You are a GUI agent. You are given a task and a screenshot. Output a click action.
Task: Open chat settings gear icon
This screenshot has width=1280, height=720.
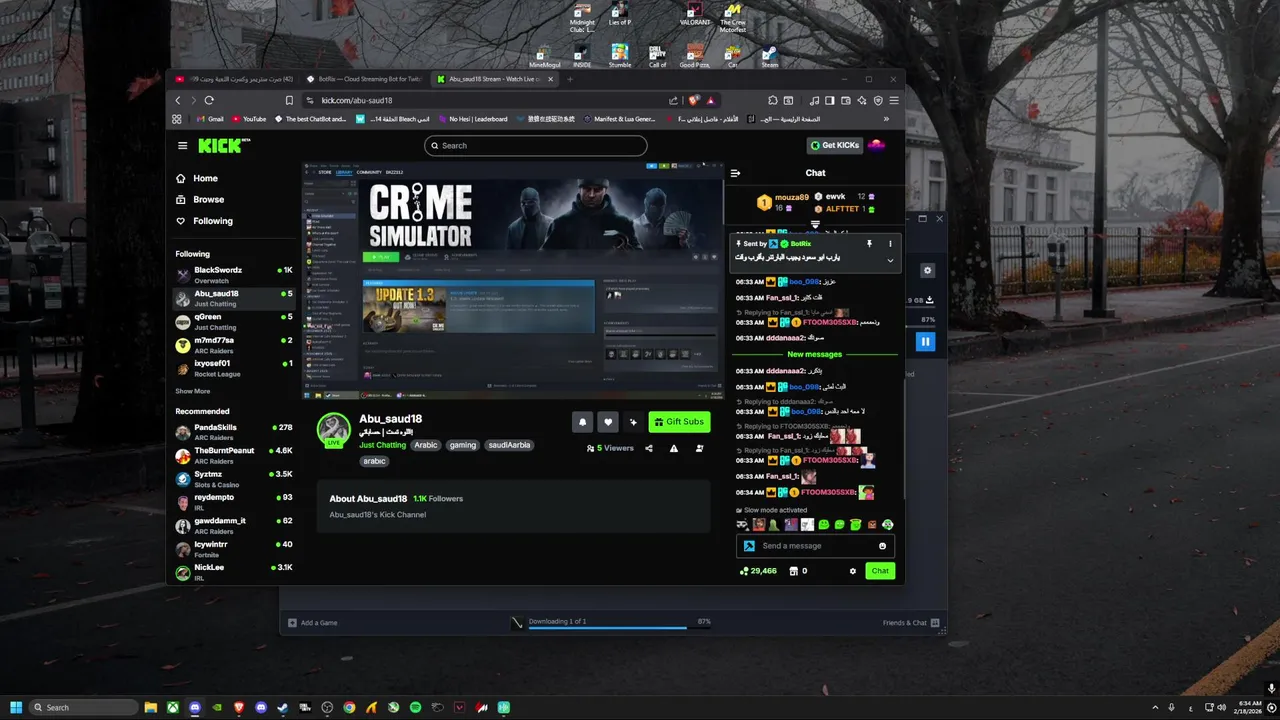click(x=853, y=571)
